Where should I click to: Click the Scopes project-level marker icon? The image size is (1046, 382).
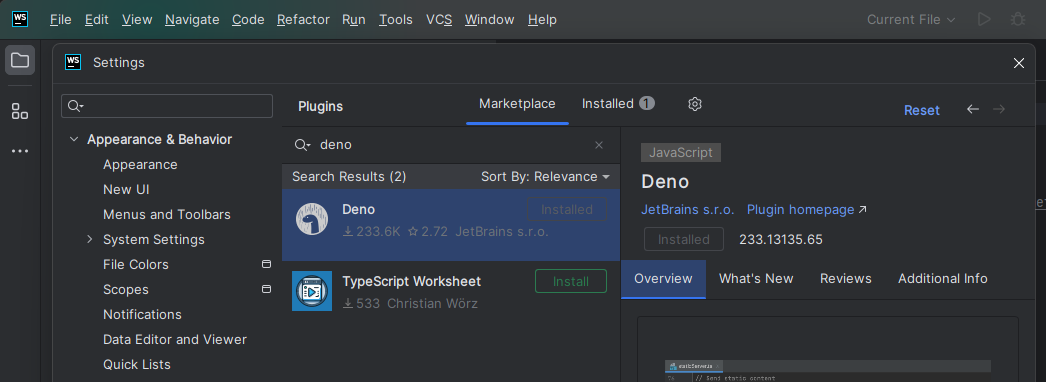(266, 289)
